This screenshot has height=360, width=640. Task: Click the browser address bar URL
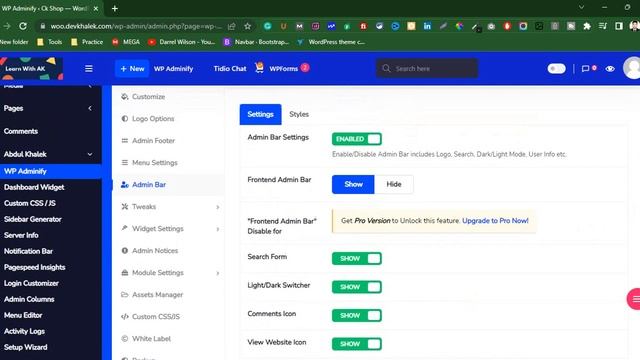coord(136,26)
